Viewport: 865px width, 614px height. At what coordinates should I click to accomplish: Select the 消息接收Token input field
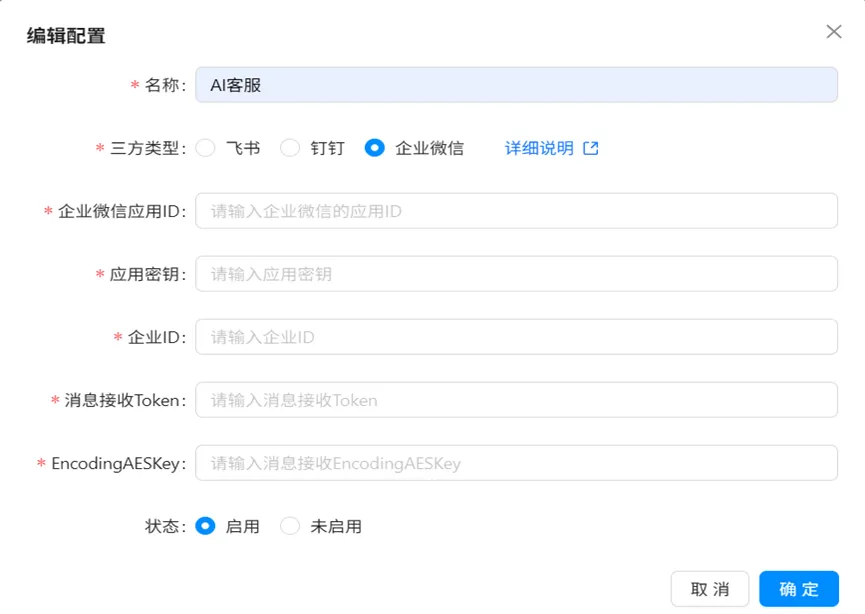[x=516, y=400]
